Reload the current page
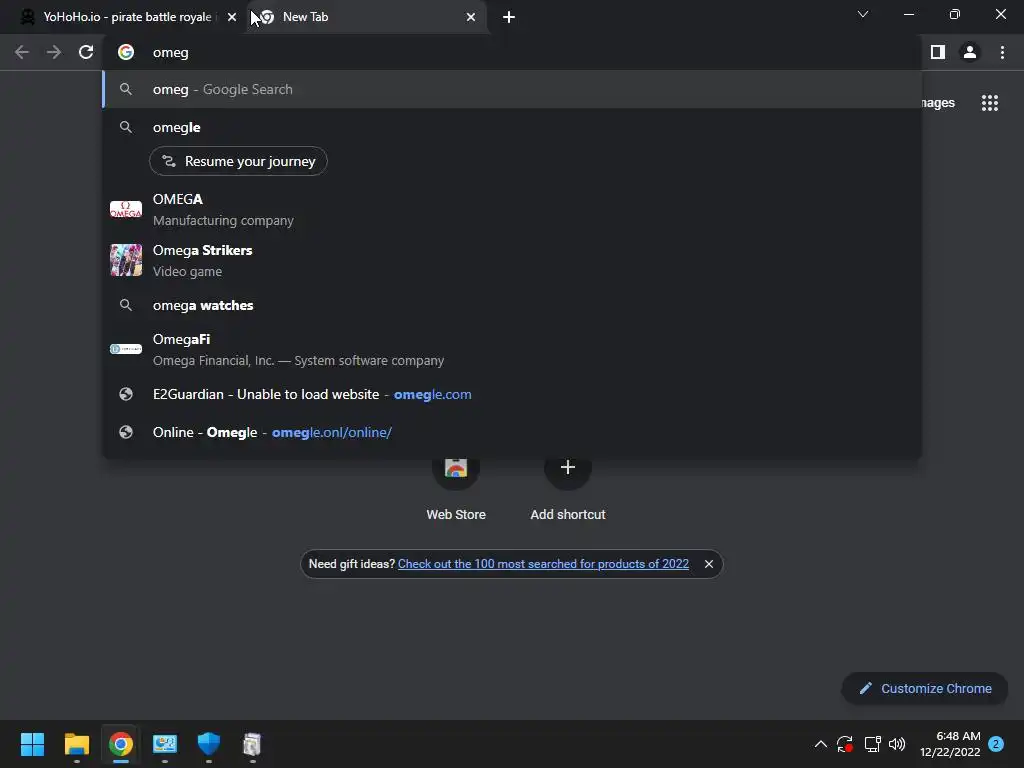The height and width of the screenshot is (768, 1024). tap(86, 52)
